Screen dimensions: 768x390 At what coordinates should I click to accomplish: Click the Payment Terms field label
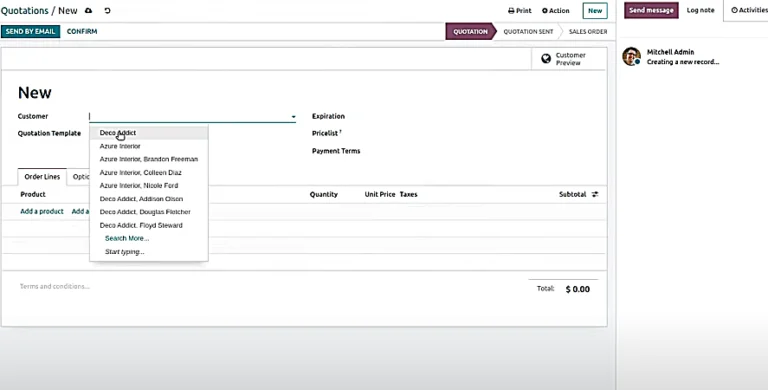pyautogui.click(x=336, y=151)
